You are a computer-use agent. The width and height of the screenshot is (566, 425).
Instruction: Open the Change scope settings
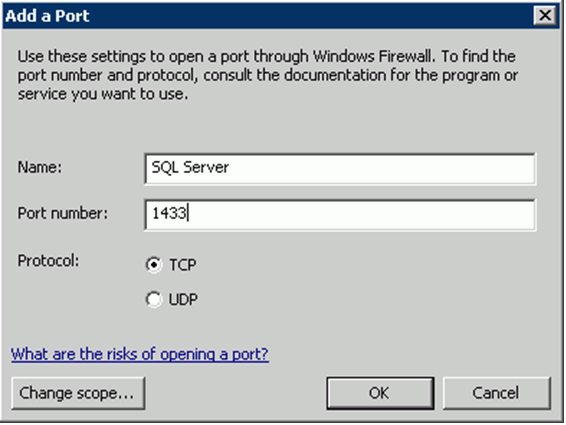[x=78, y=393]
